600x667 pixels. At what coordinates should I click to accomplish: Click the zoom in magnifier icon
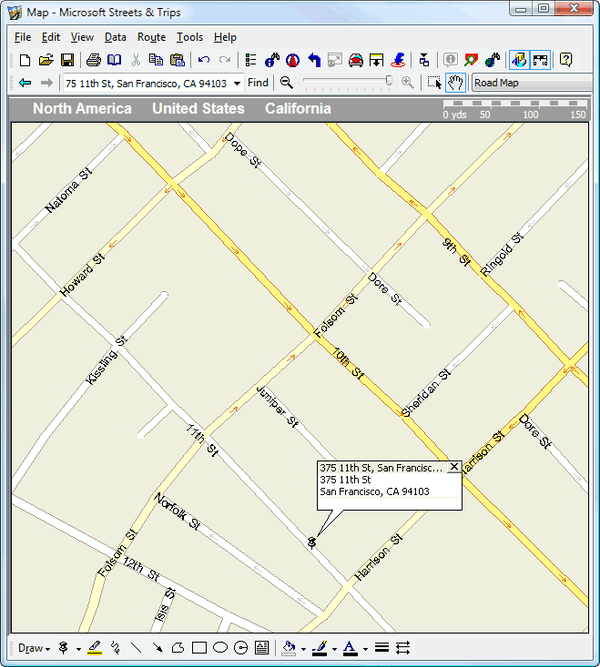pos(407,83)
